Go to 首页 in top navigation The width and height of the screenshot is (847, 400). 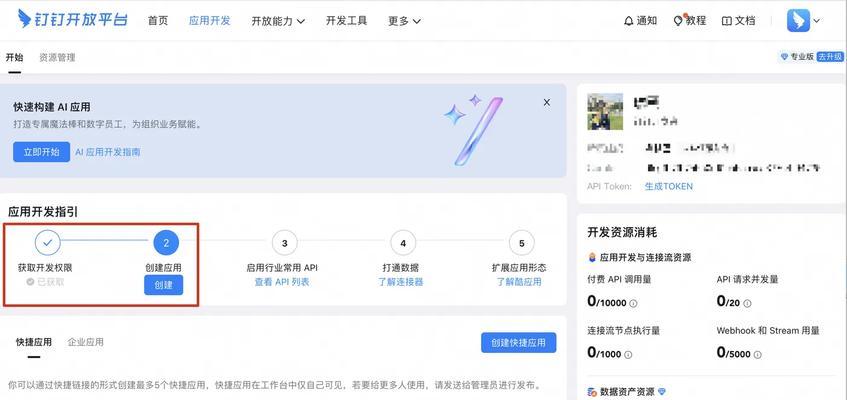pos(158,21)
